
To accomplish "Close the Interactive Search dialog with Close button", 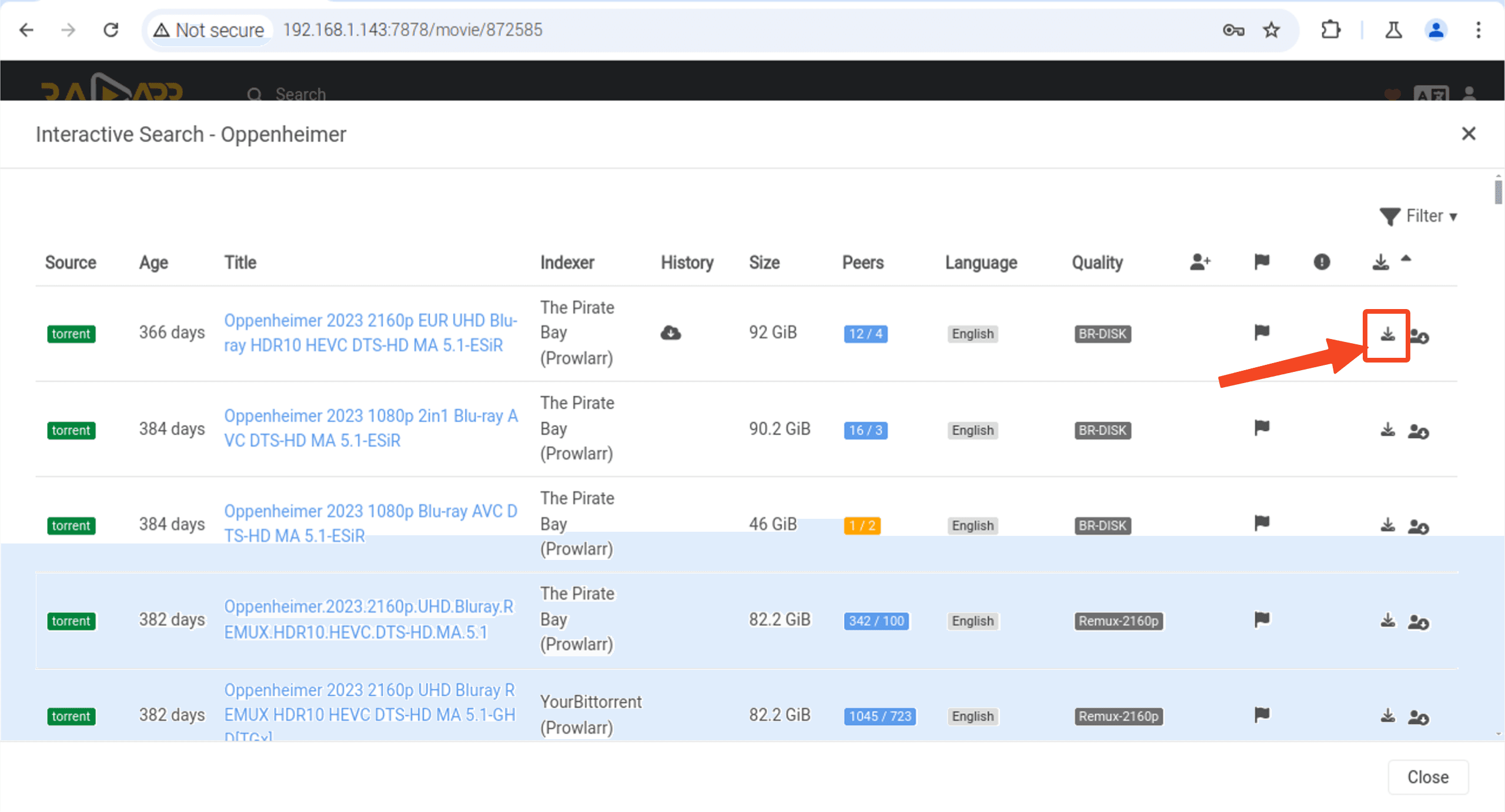I will [x=1427, y=777].
